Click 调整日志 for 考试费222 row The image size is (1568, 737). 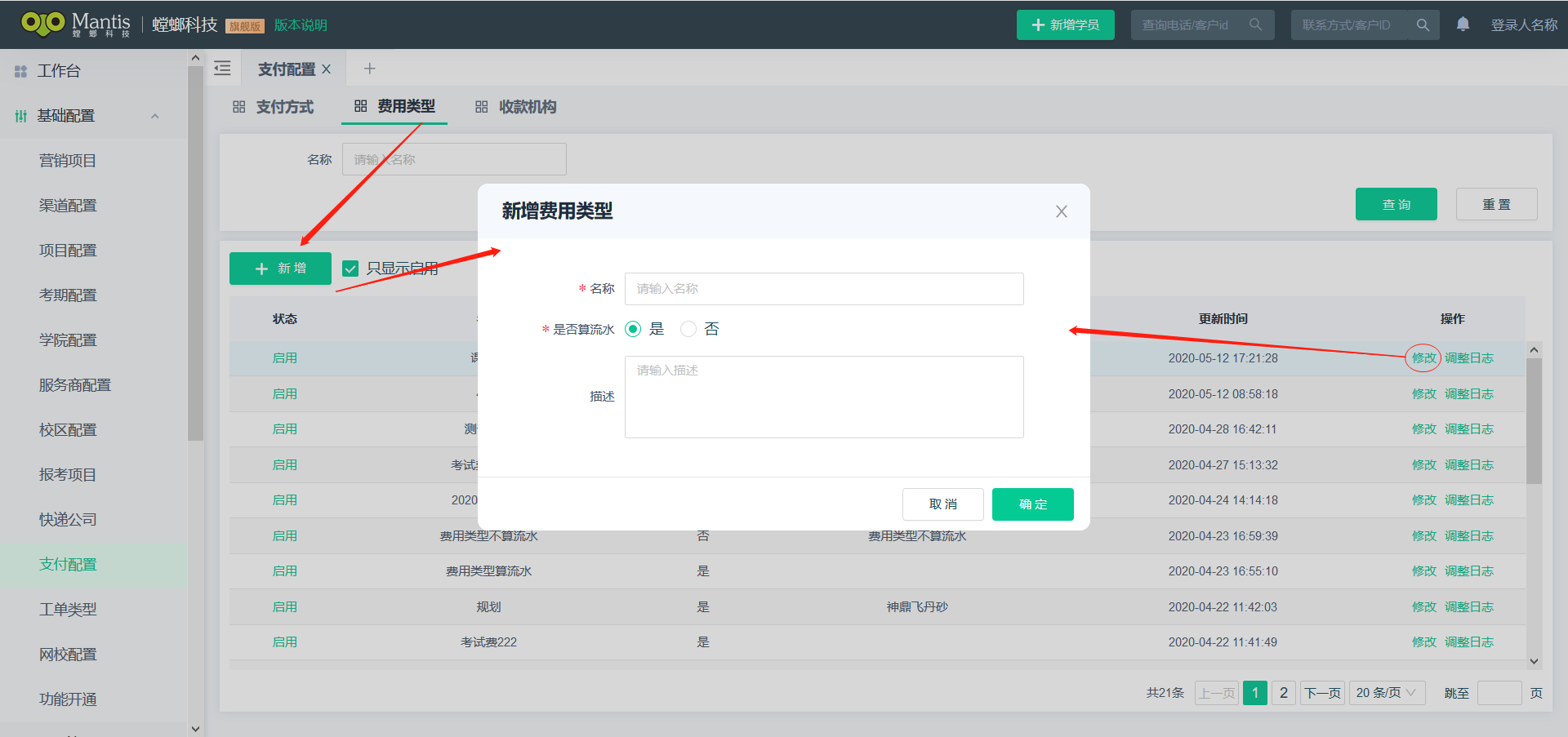pyautogui.click(x=1468, y=642)
